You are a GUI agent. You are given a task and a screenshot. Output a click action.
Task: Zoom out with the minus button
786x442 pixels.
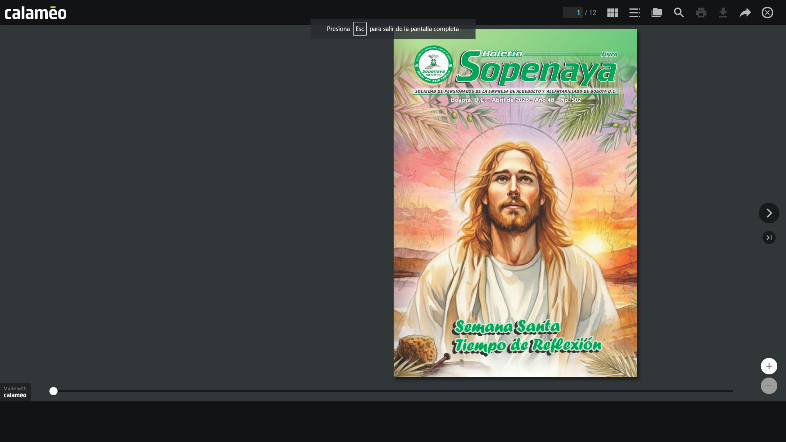(768, 385)
